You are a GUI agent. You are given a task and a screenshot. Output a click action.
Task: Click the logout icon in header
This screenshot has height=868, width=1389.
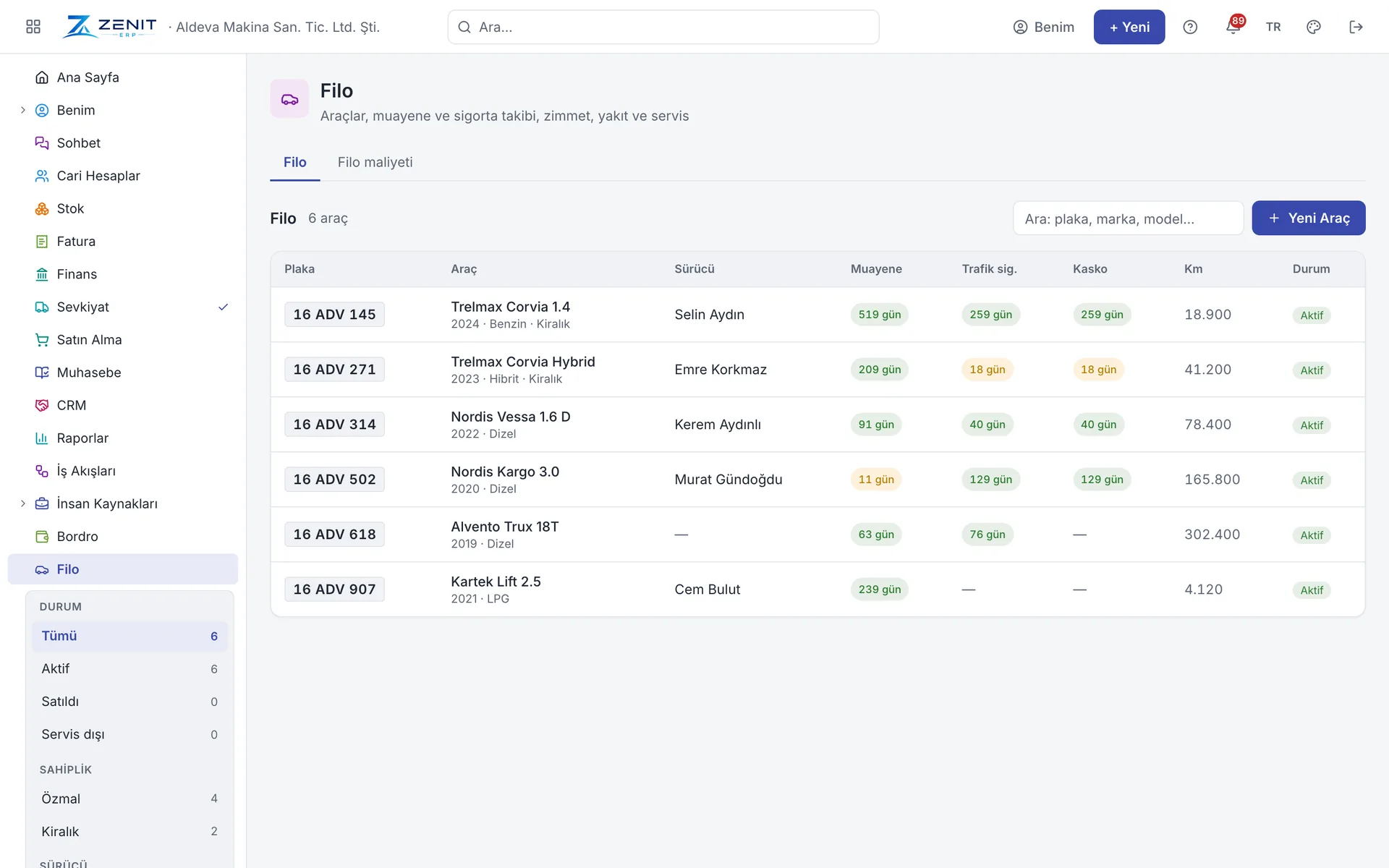click(x=1356, y=27)
